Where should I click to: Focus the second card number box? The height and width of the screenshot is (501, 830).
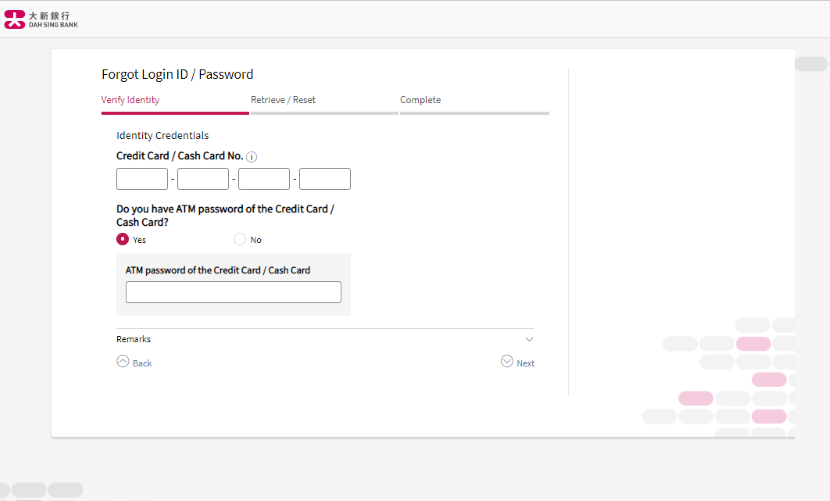pyautogui.click(x=203, y=179)
